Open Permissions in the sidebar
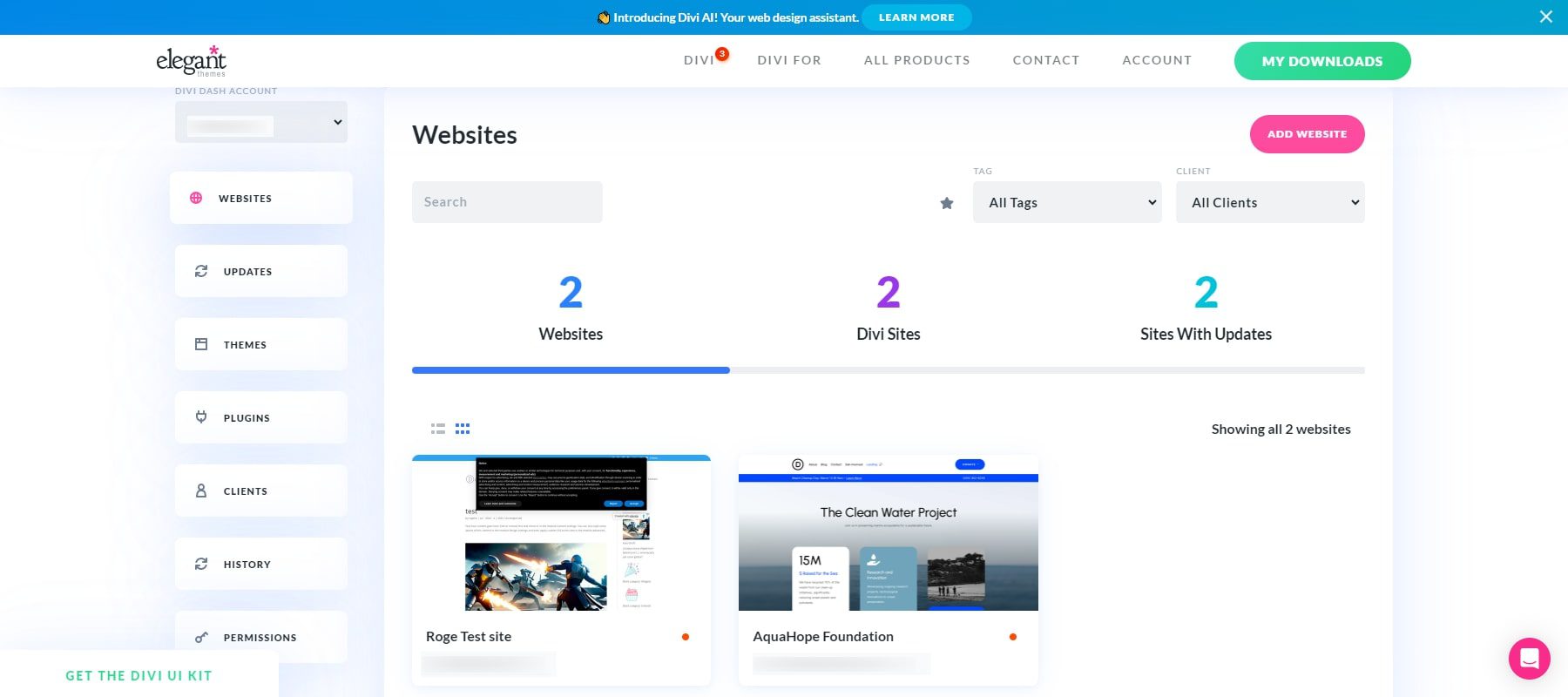1568x697 pixels. pos(261,637)
